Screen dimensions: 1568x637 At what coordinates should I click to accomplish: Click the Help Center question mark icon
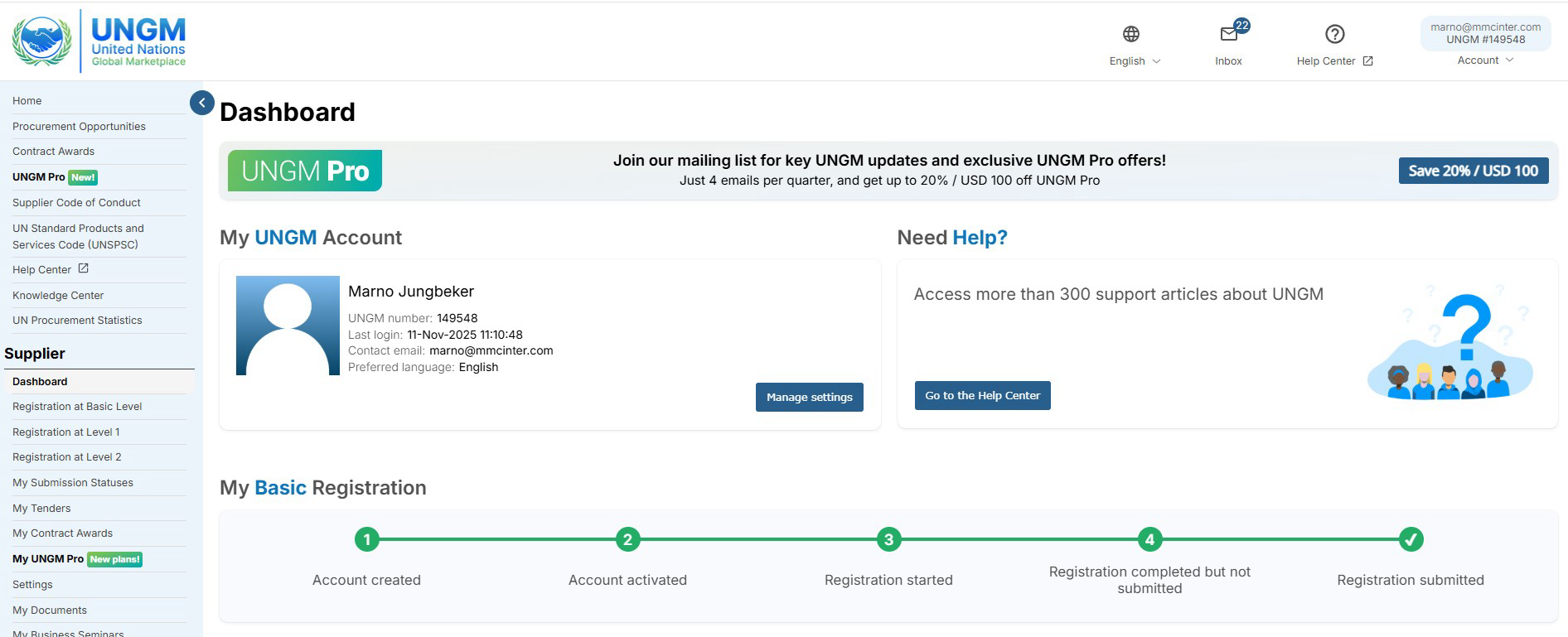tap(1334, 34)
